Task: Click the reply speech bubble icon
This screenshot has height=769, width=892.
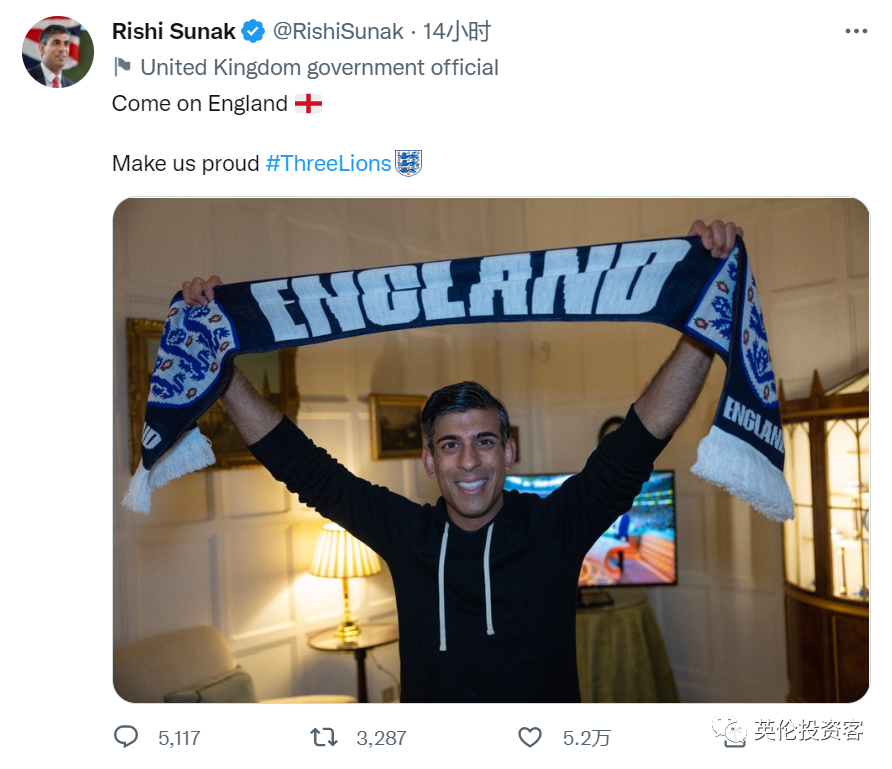Action: click(x=126, y=737)
